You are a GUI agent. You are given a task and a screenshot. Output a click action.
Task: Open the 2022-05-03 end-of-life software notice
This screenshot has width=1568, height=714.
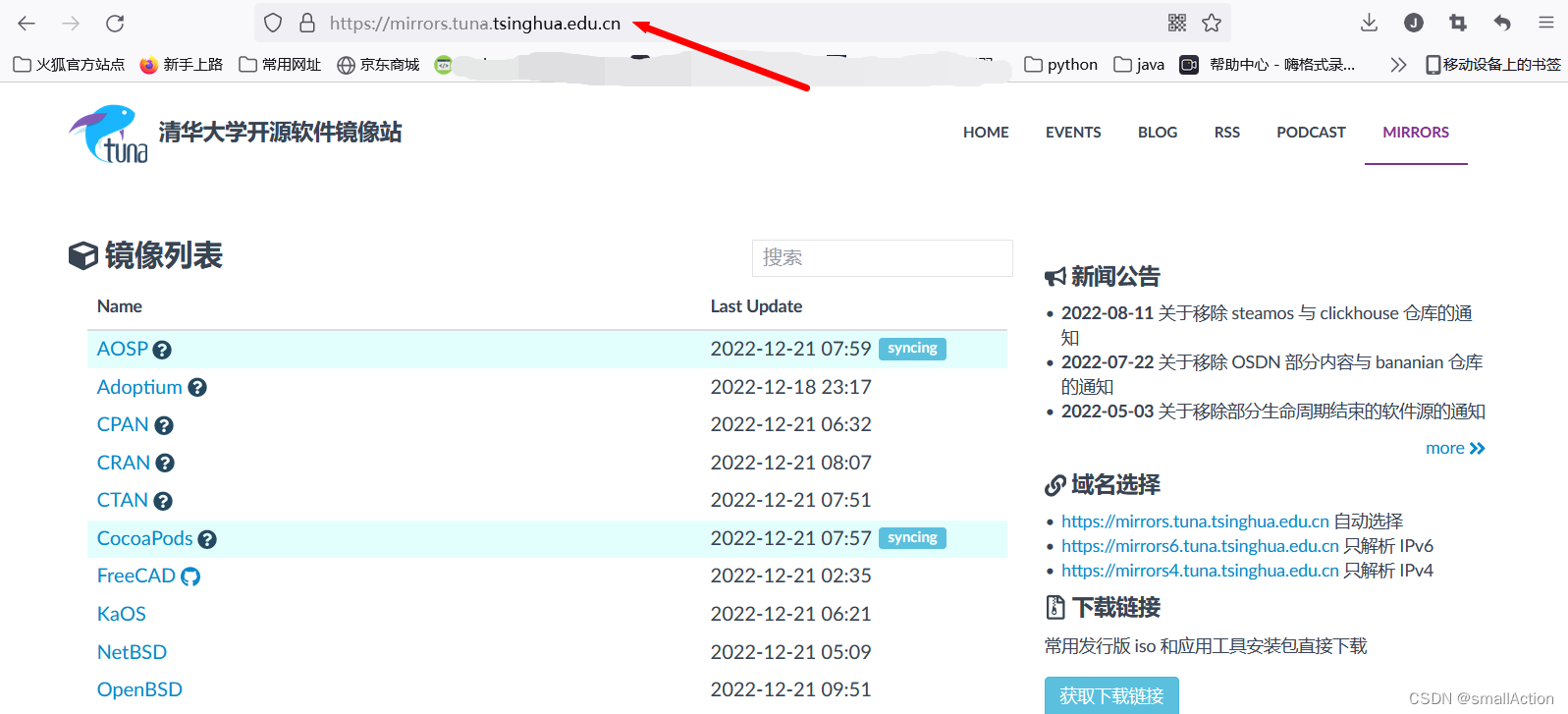(x=1273, y=412)
